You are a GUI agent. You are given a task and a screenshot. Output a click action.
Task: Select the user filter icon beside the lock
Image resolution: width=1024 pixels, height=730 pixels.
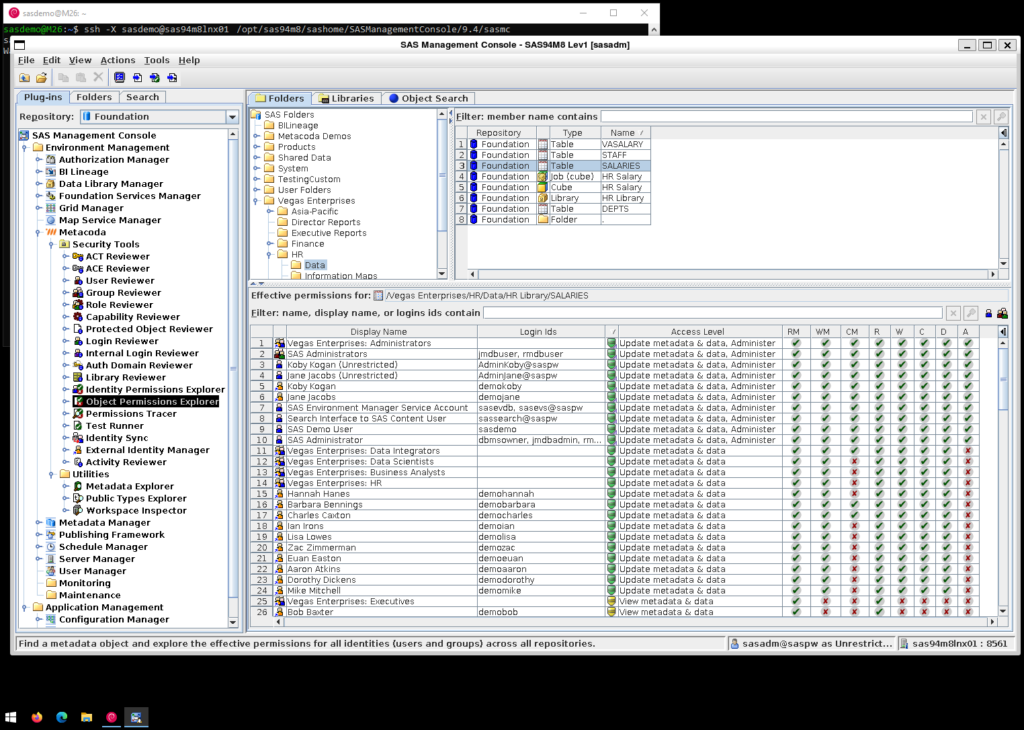(x=988, y=313)
